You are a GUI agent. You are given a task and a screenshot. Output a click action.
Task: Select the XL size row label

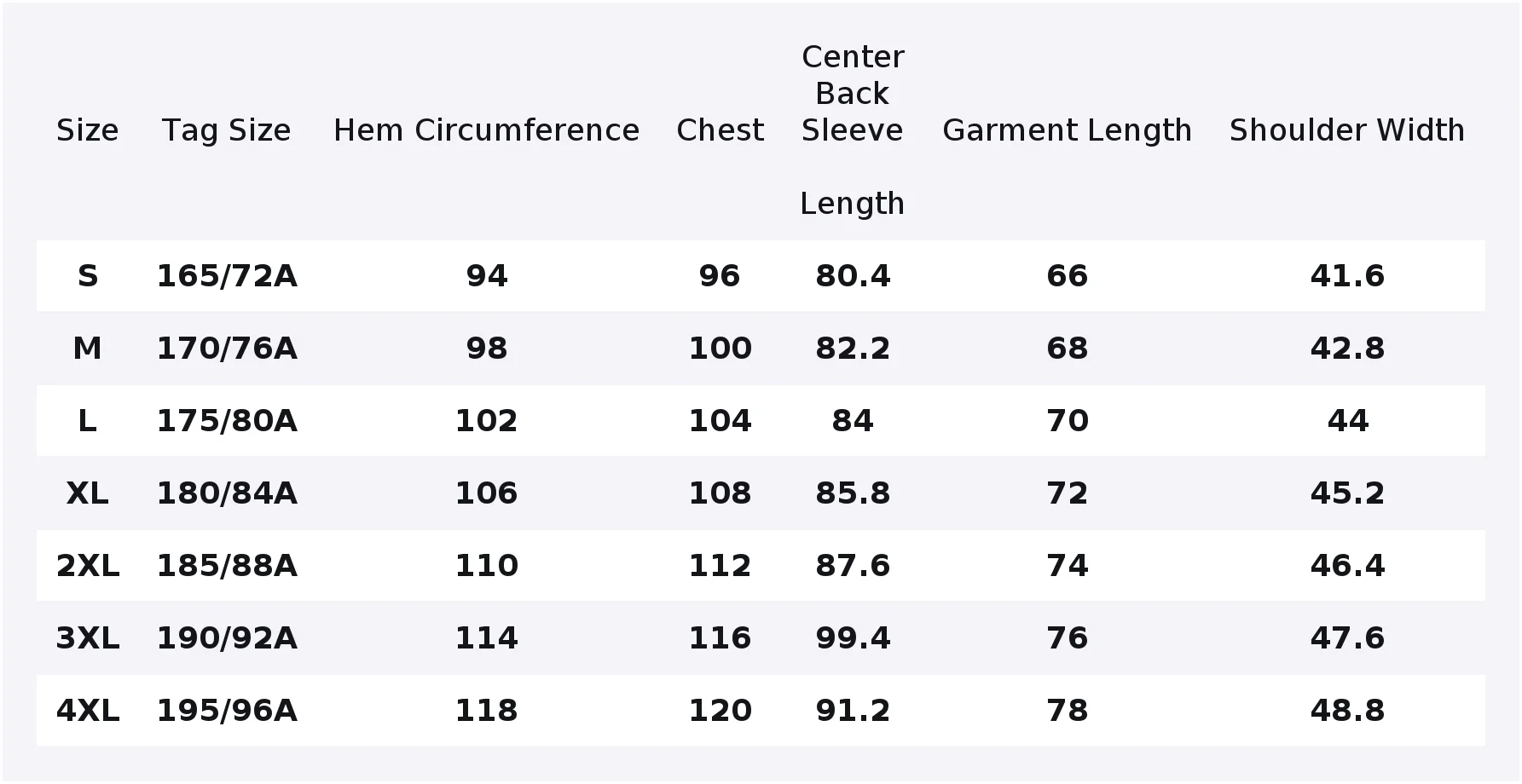87,493
